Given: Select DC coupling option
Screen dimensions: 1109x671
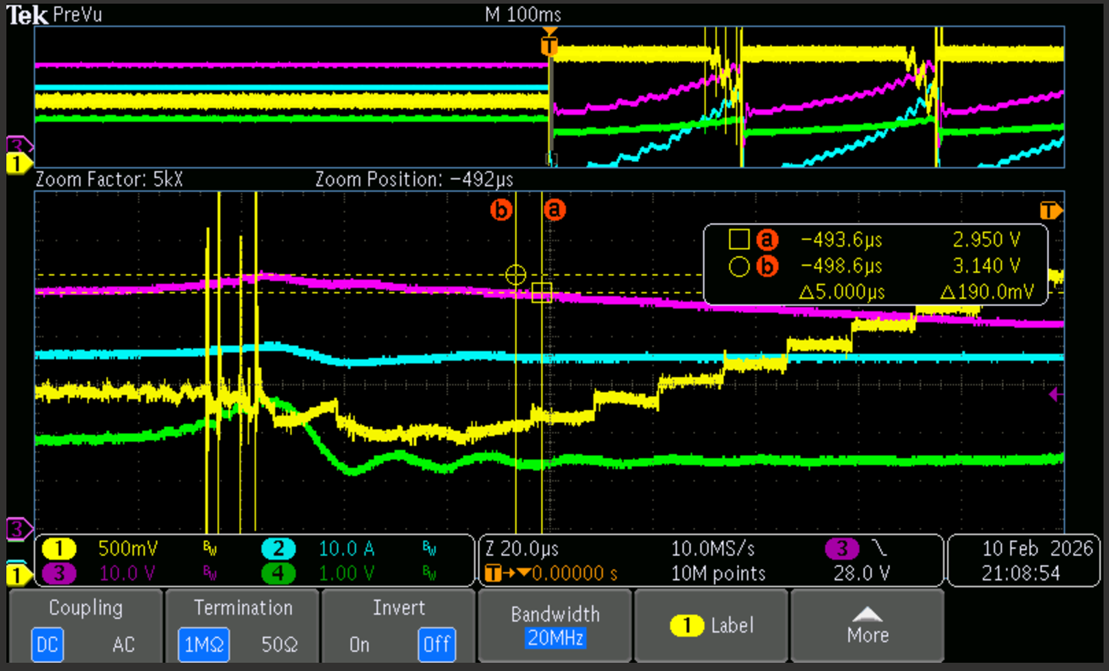Looking at the screenshot, I should (47, 644).
